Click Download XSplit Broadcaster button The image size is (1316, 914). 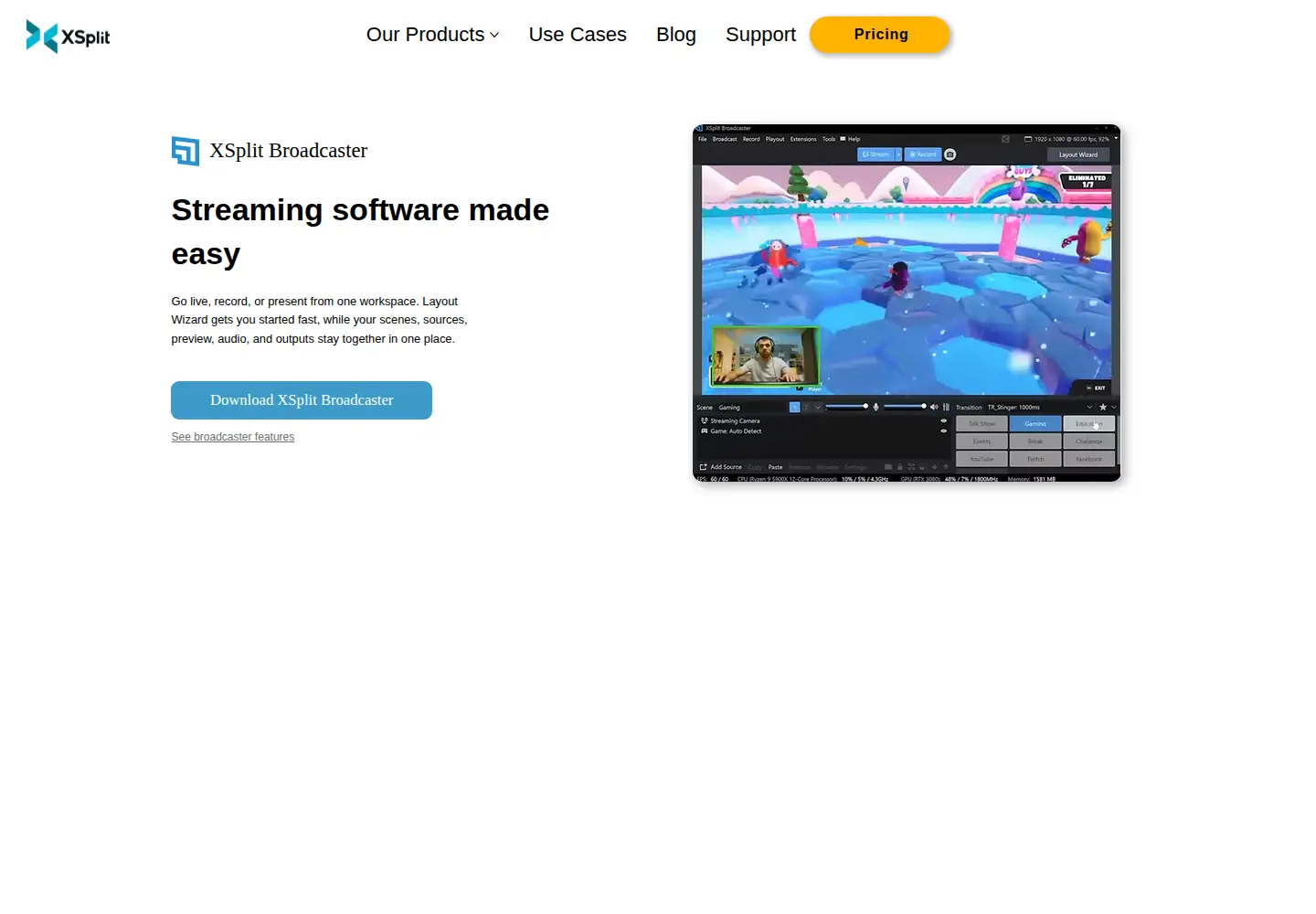302,400
